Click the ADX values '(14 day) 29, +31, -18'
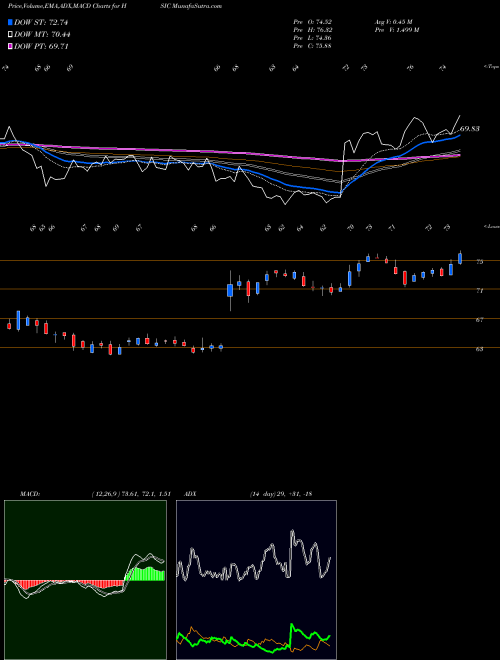This screenshot has width=500, height=660. tap(281, 494)
